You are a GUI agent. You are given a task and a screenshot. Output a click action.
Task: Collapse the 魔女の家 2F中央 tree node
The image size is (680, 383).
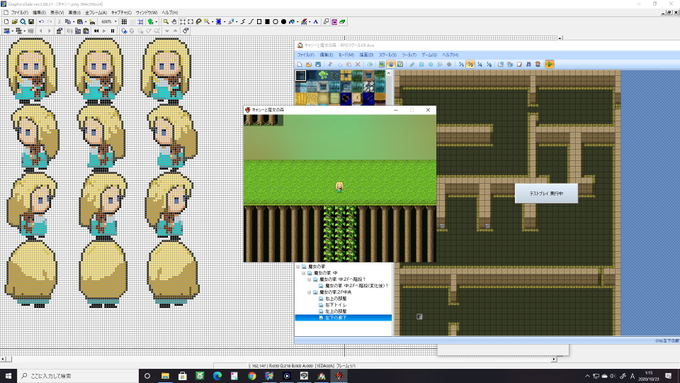[309, 292]
